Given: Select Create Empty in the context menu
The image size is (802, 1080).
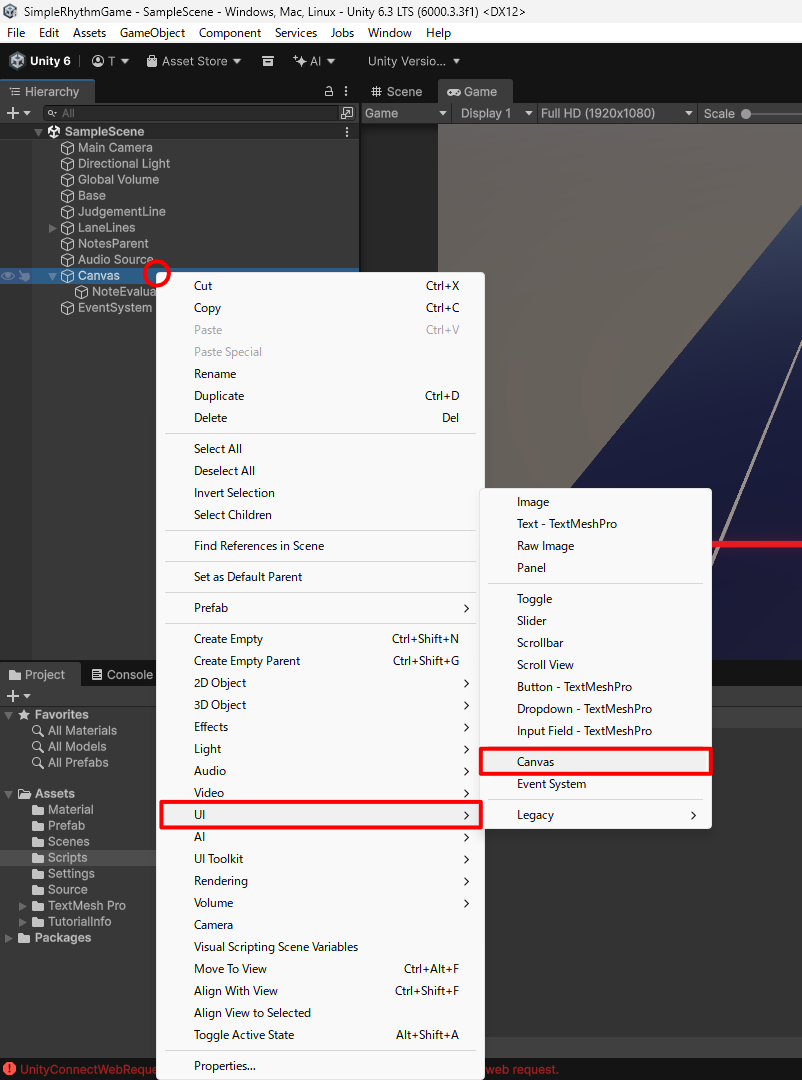Looking at the screenshot, I should 228,639.
